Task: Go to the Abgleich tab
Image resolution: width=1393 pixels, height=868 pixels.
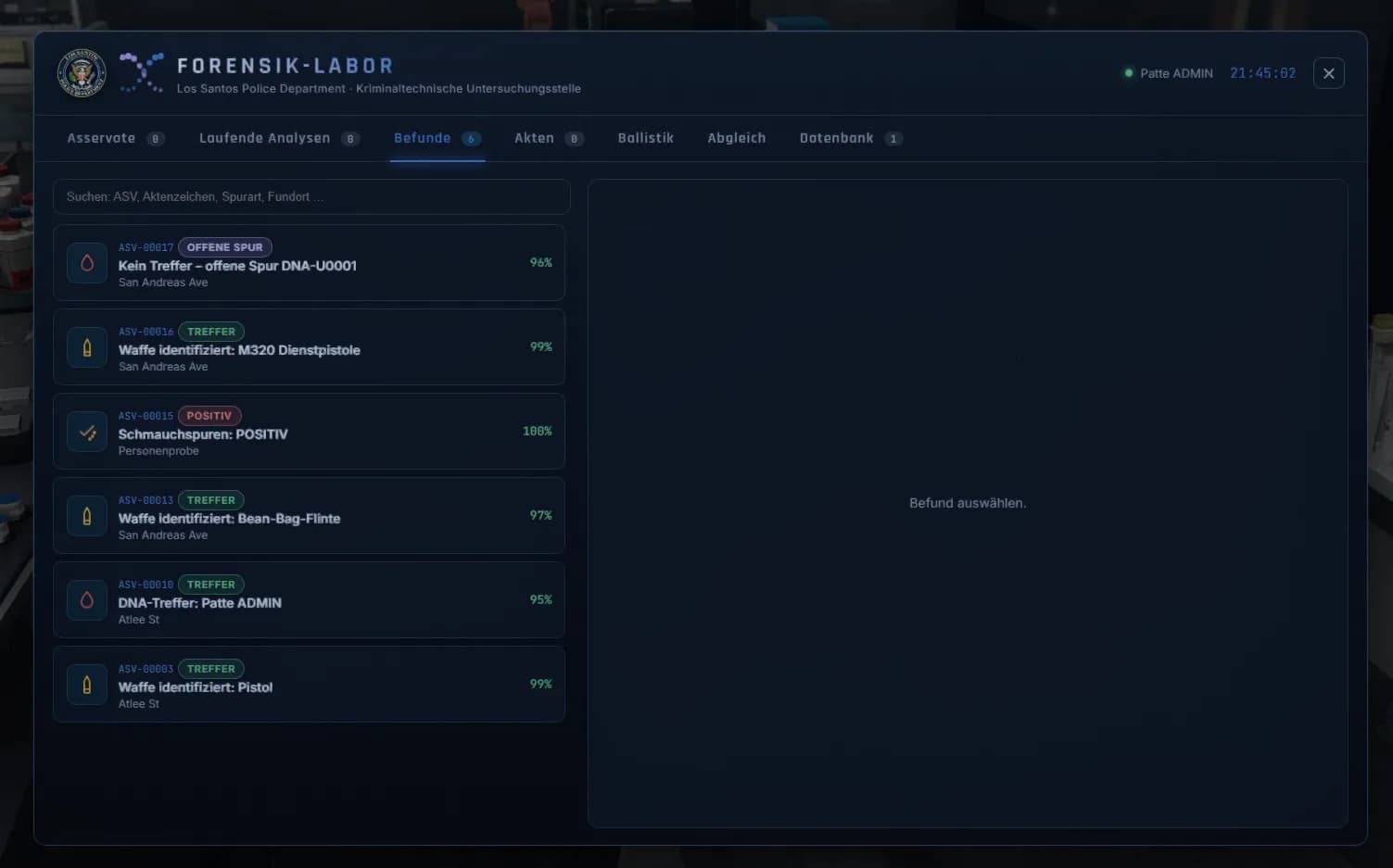Action: 737,138
